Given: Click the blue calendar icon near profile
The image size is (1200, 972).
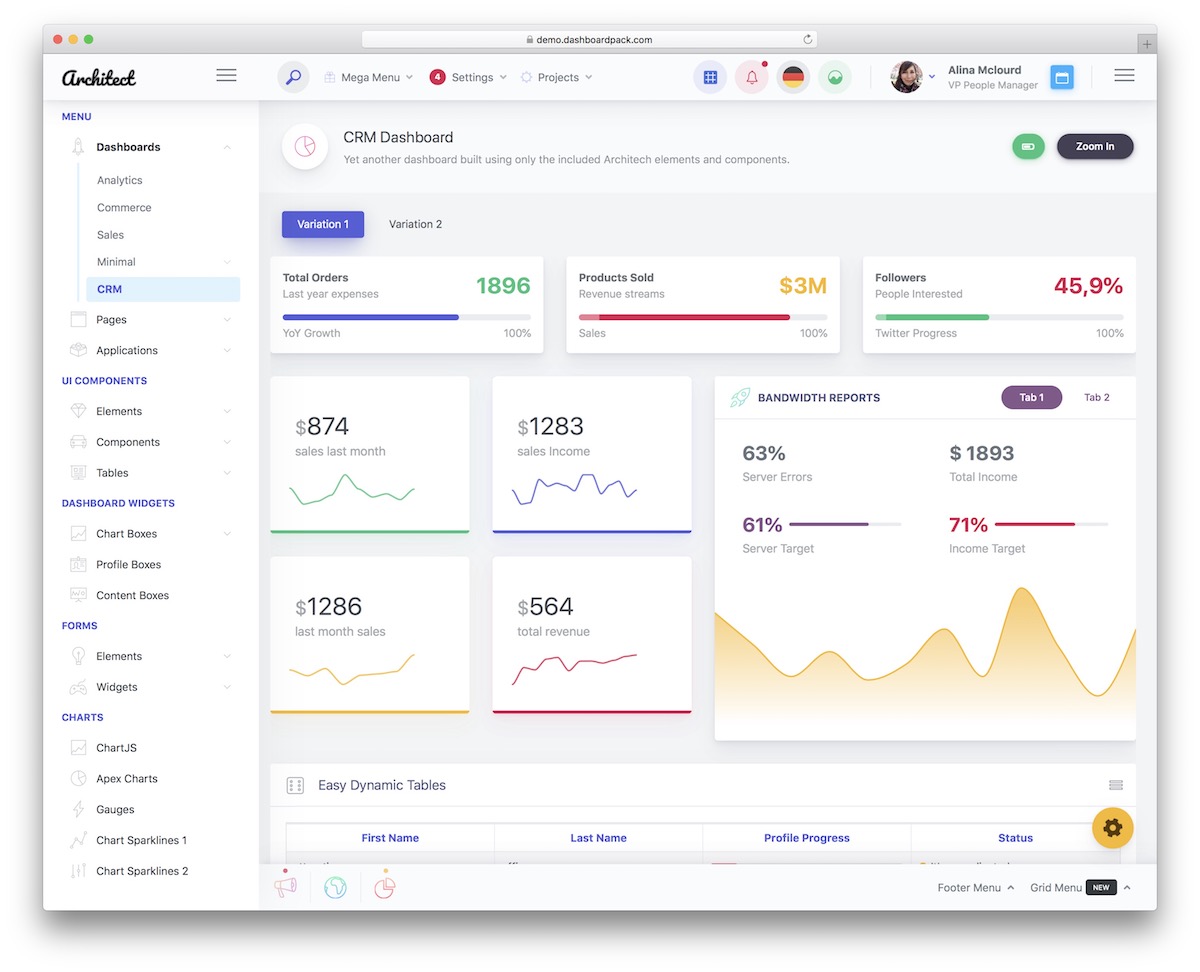Looking at the screenshot, I should coord(1062,77).
